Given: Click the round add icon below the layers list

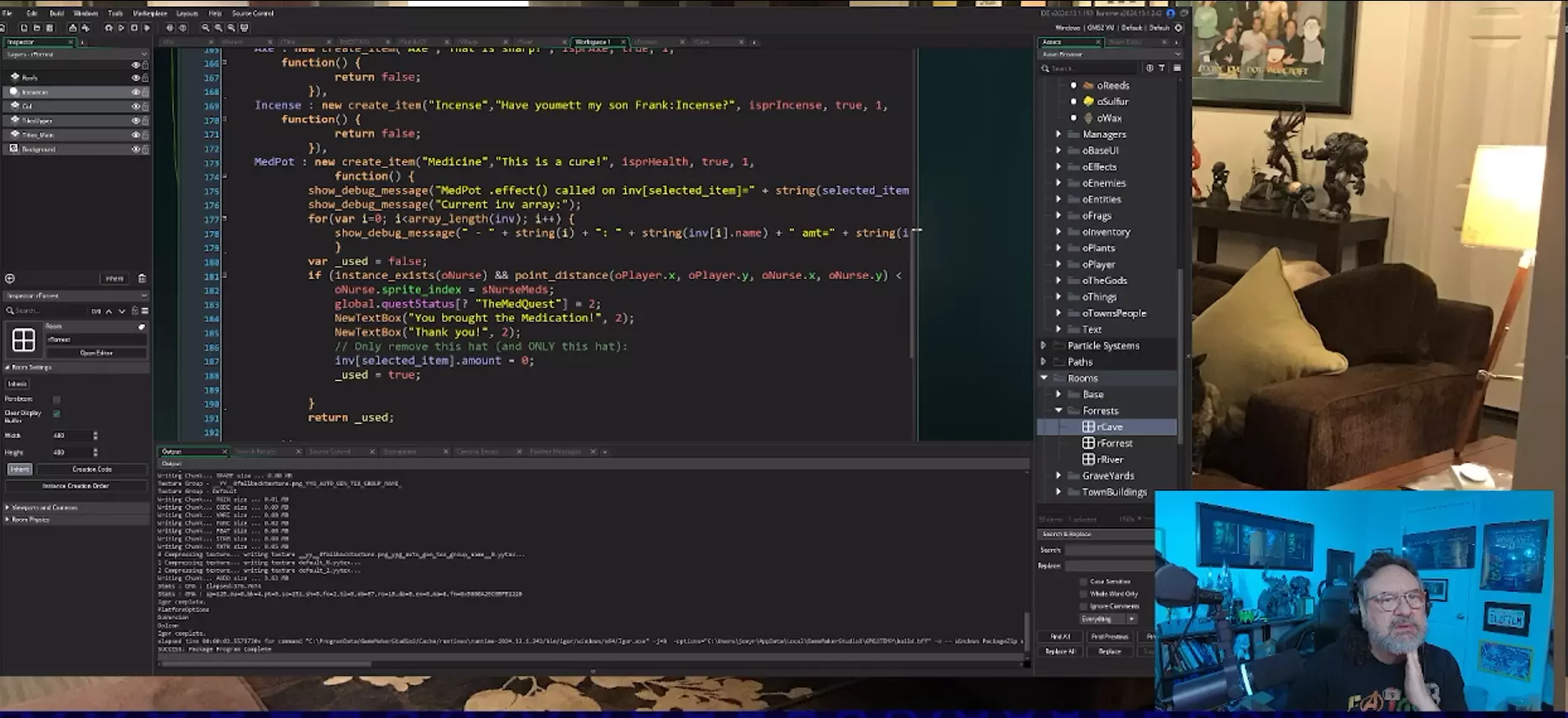Looking at the screenshot, I should pyautogui.click(x=9, y=279).
